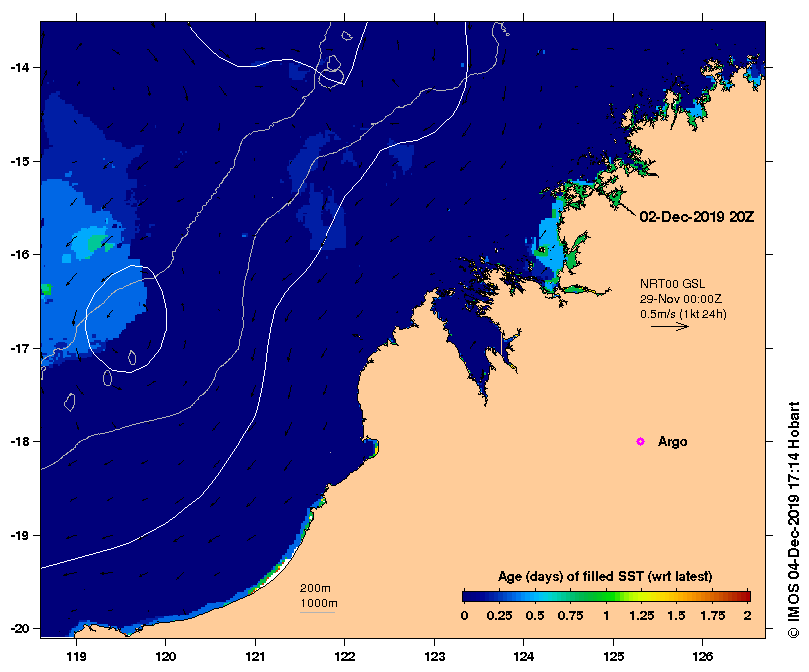Click the 1000m grey contour legend line

pos(317,613)
